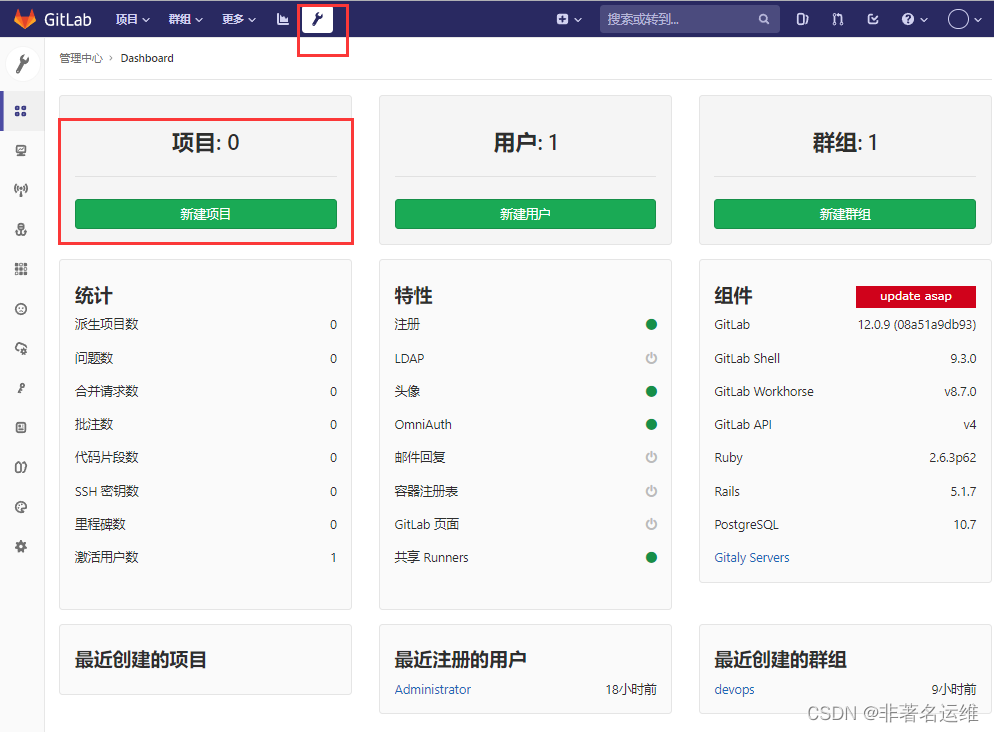
Task: Expand the help menu chevron
Action: point(924,20)
